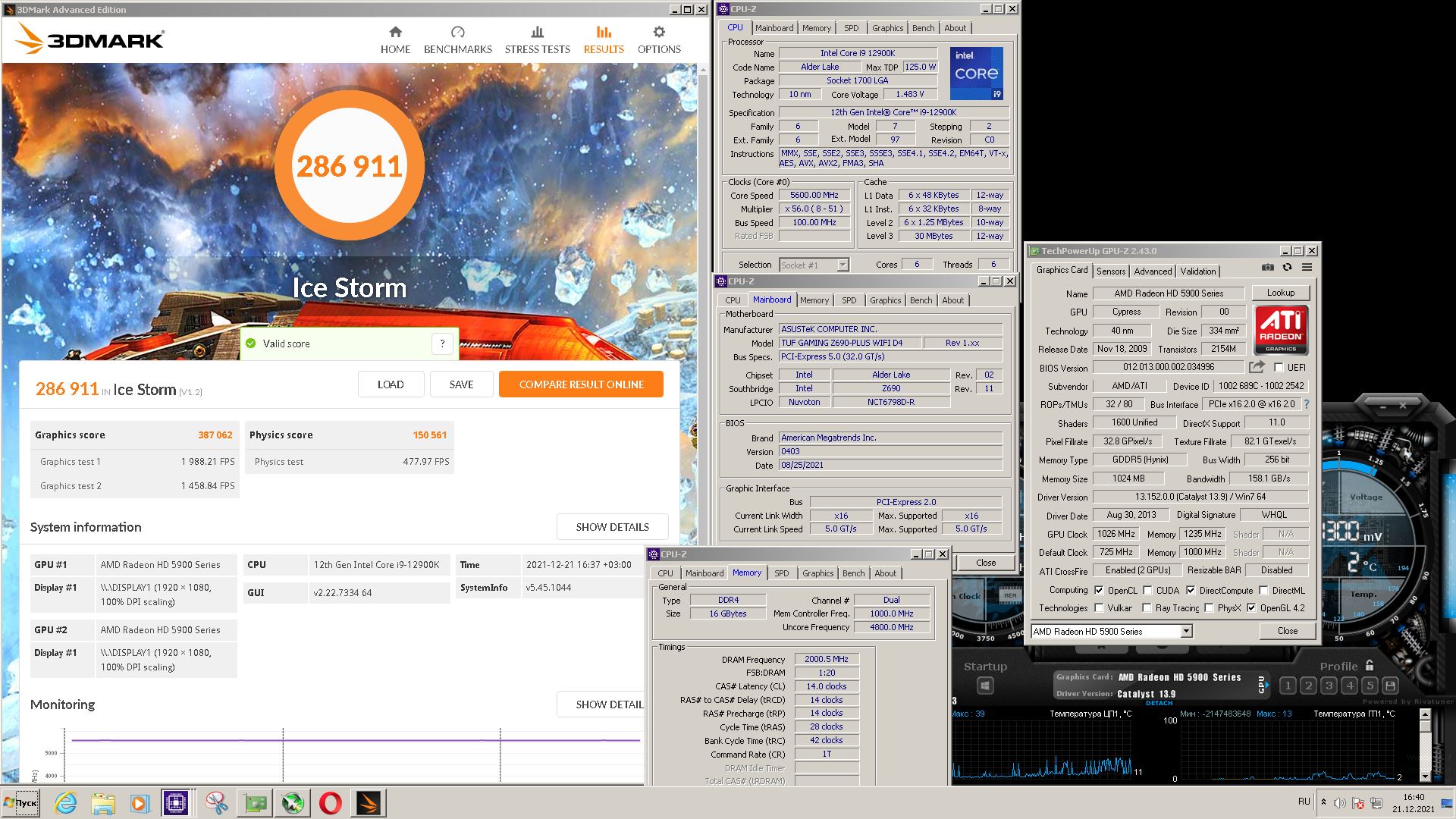Click the LOAD button in 3DMark
This screenshot has width=1456, height=819.
click(391, 384)
